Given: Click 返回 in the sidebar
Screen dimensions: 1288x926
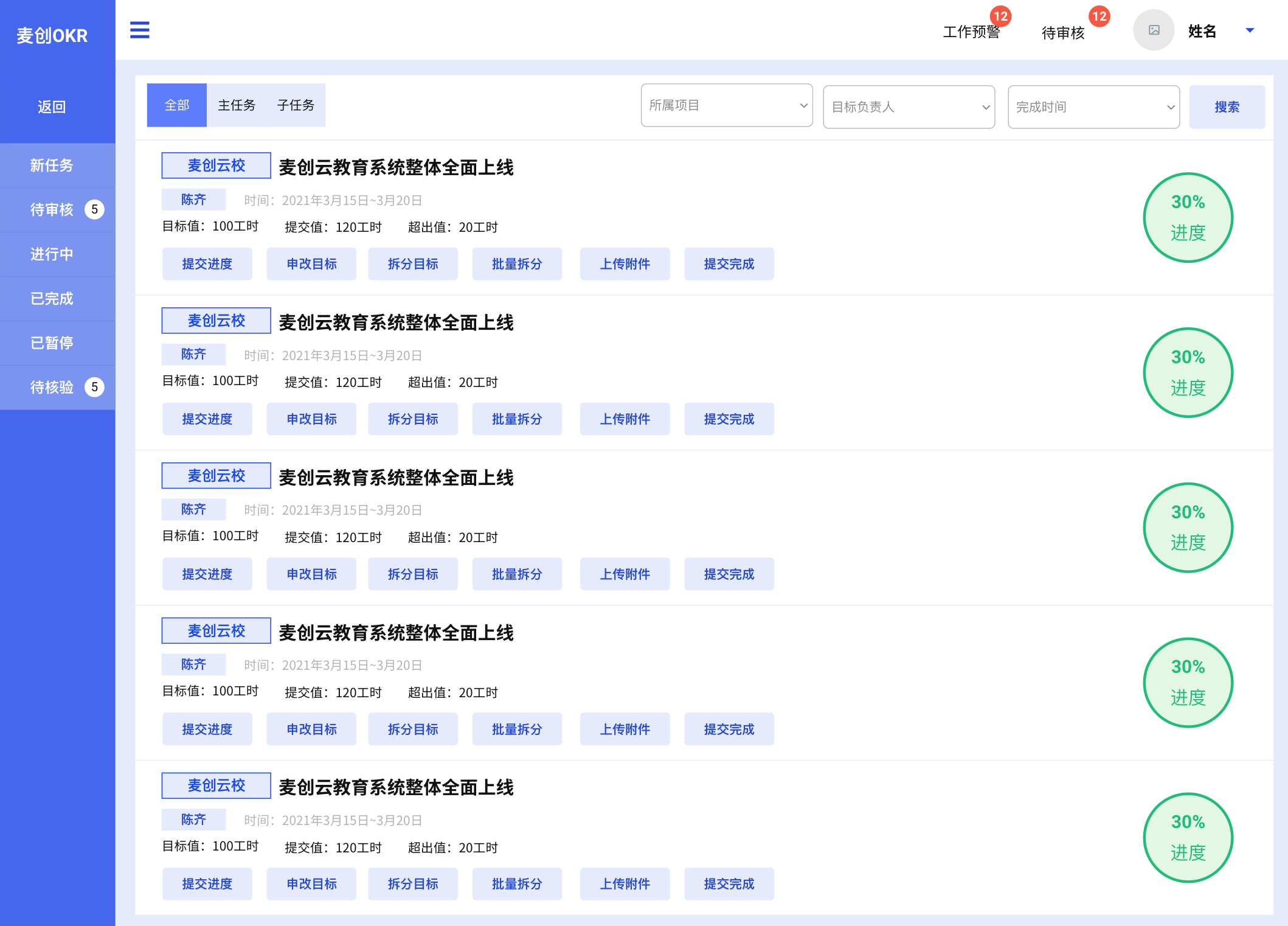Looking at the screenshot, I should (x=52, y=107).
